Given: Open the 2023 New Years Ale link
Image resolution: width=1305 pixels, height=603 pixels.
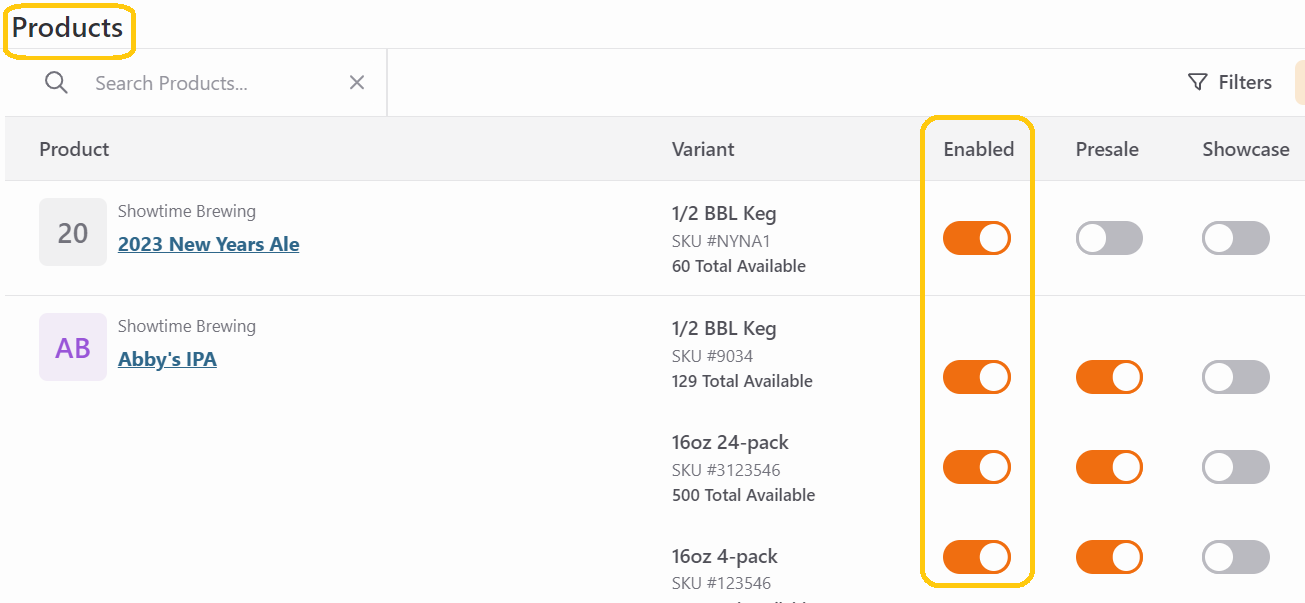Looking at the screenshot, I should (x=209, y=244).
